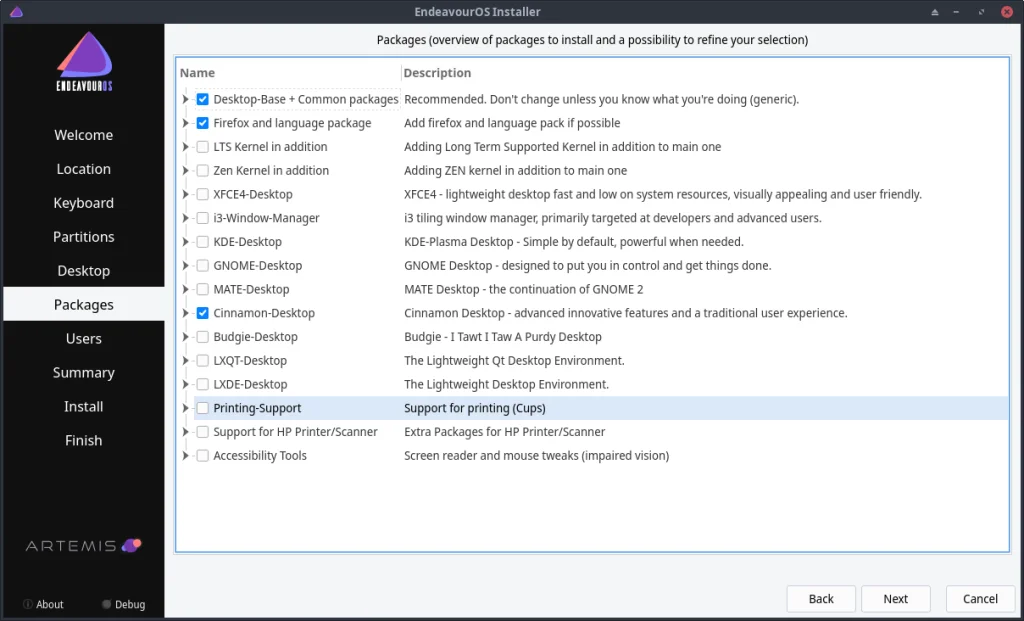The width and height of the screenshot is (1024, 621).
Task: Cancel the installation
Action: point(980,599)
